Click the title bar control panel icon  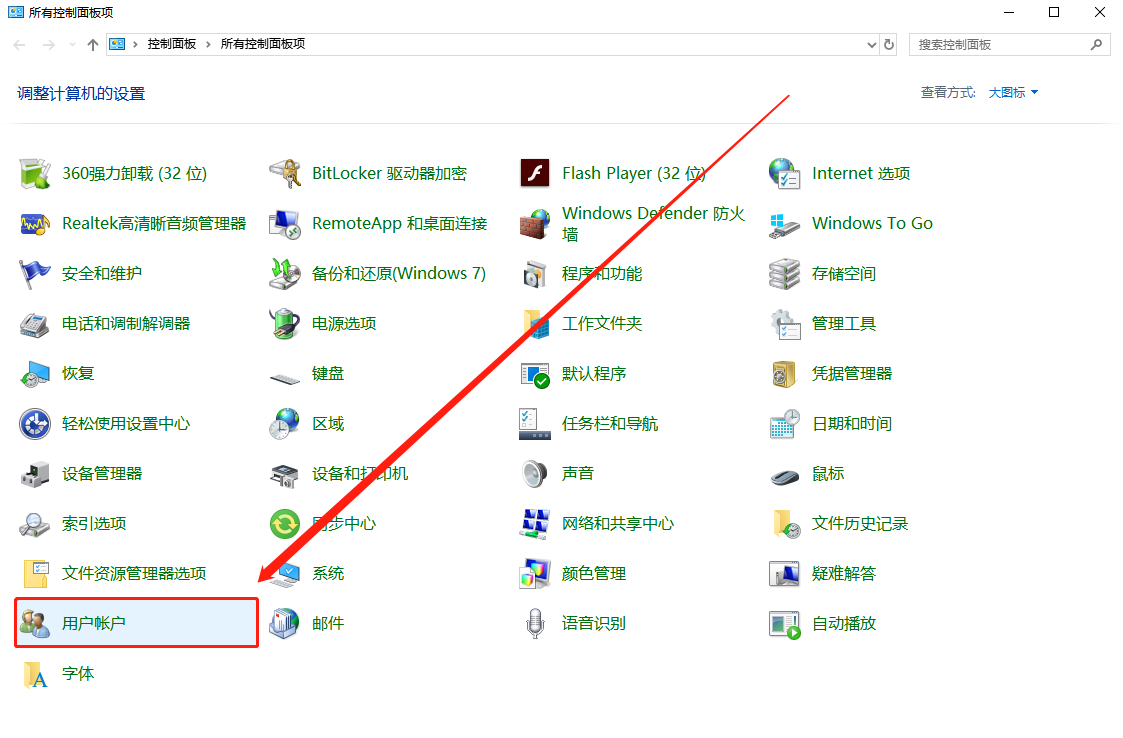tap(16, 12)
